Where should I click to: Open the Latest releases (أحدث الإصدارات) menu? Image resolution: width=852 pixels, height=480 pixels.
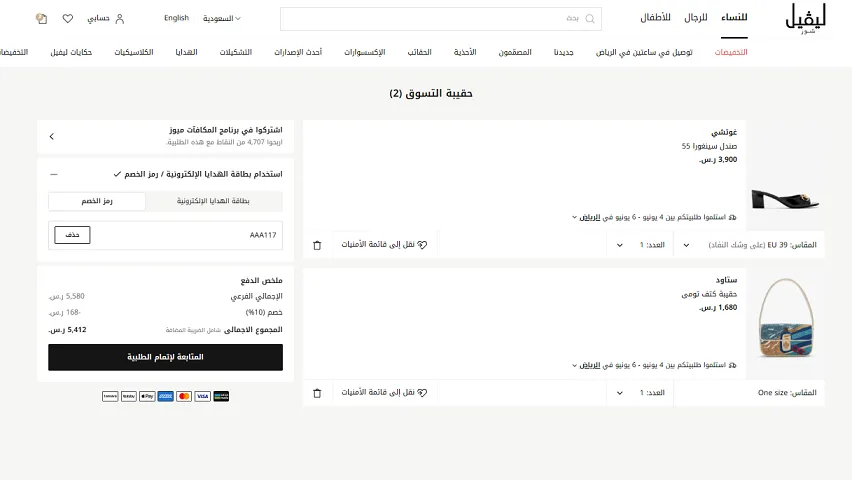tap(298, 52)
